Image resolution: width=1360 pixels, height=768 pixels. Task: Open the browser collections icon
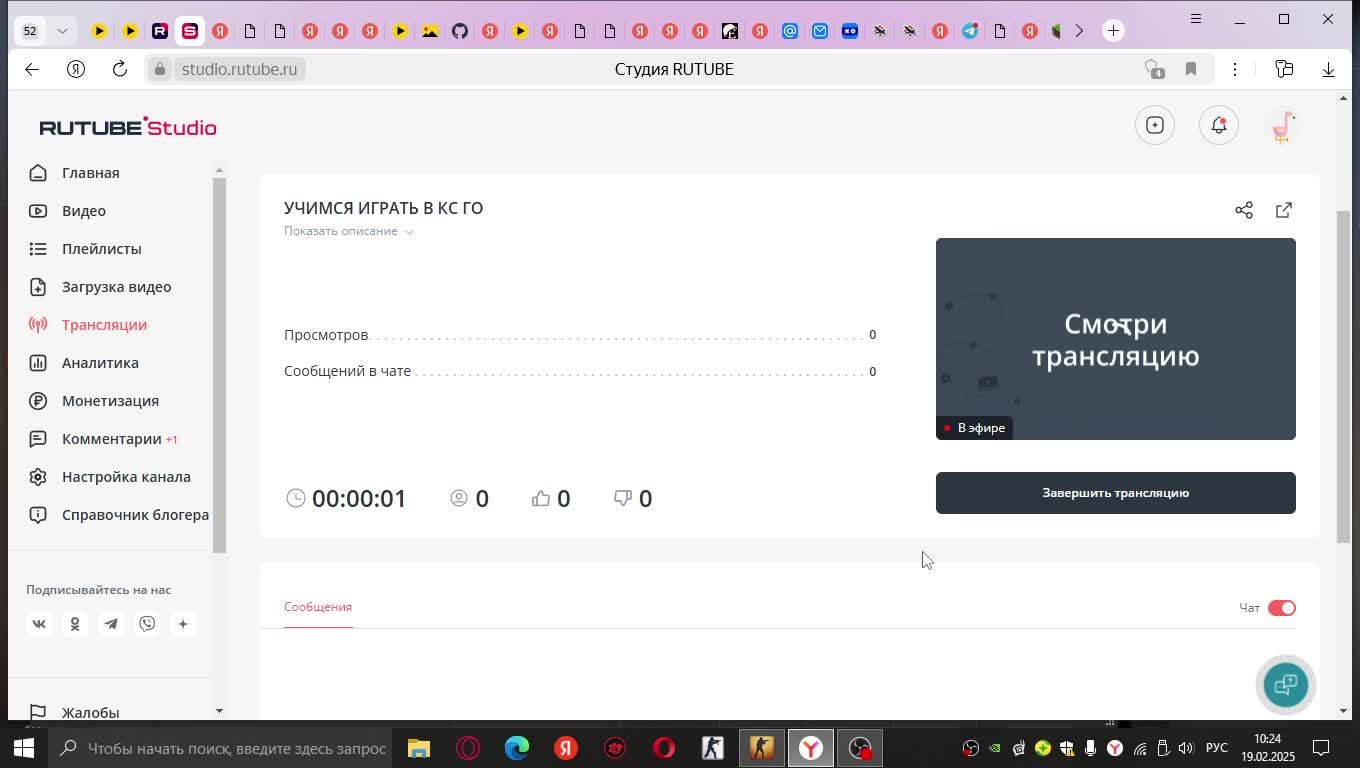[1284, 69]
